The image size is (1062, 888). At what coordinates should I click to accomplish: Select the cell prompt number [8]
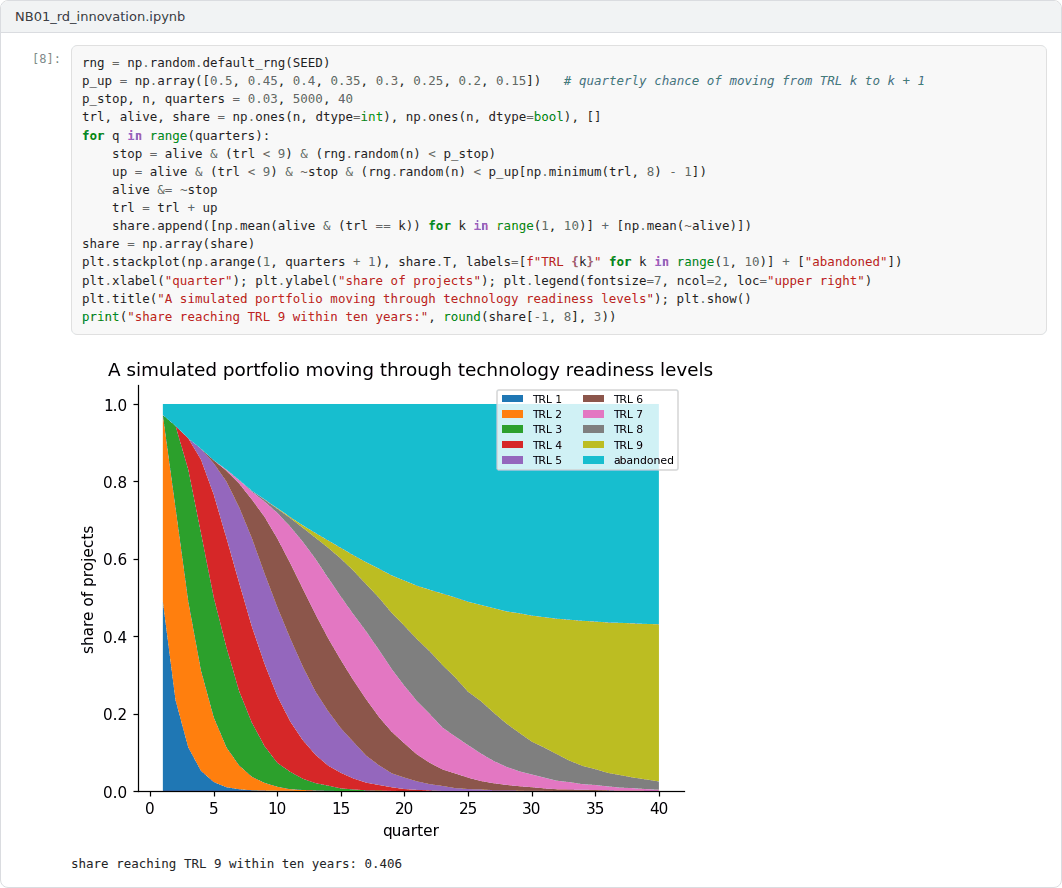coord(46,59)
